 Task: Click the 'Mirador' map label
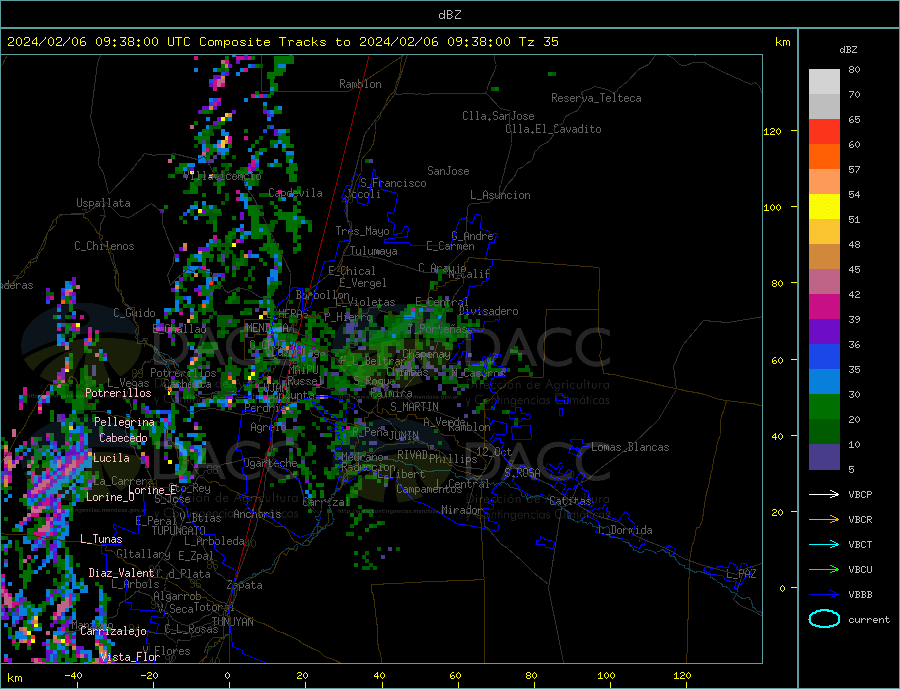(462, 510)
